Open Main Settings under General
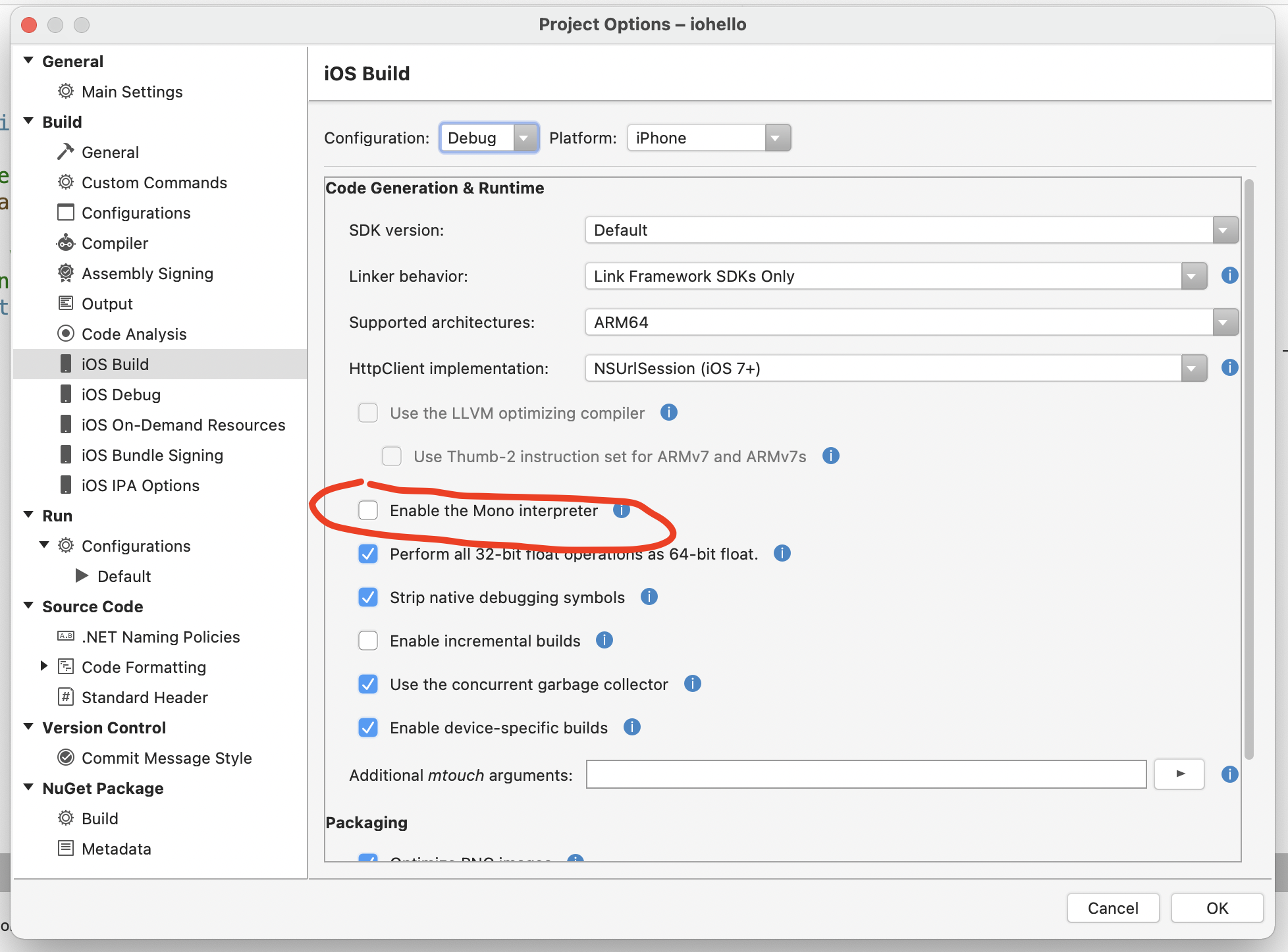Image resolution: width=1288 pixels, height=952 pixels. (x=132, y=92)
